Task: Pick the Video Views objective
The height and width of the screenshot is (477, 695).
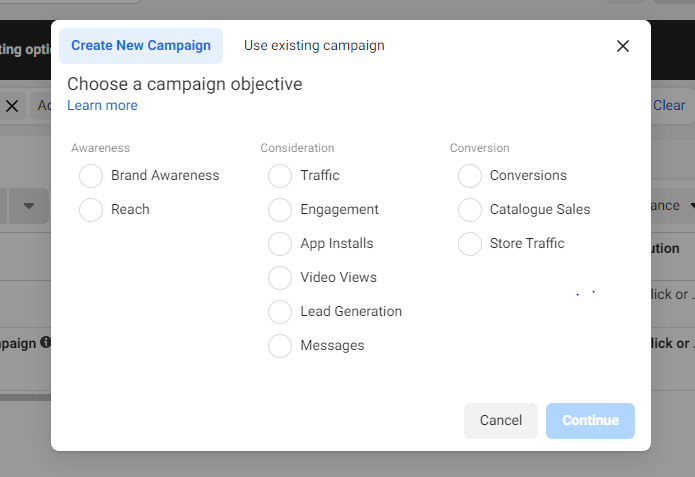Action: click(x=280, y=278)
